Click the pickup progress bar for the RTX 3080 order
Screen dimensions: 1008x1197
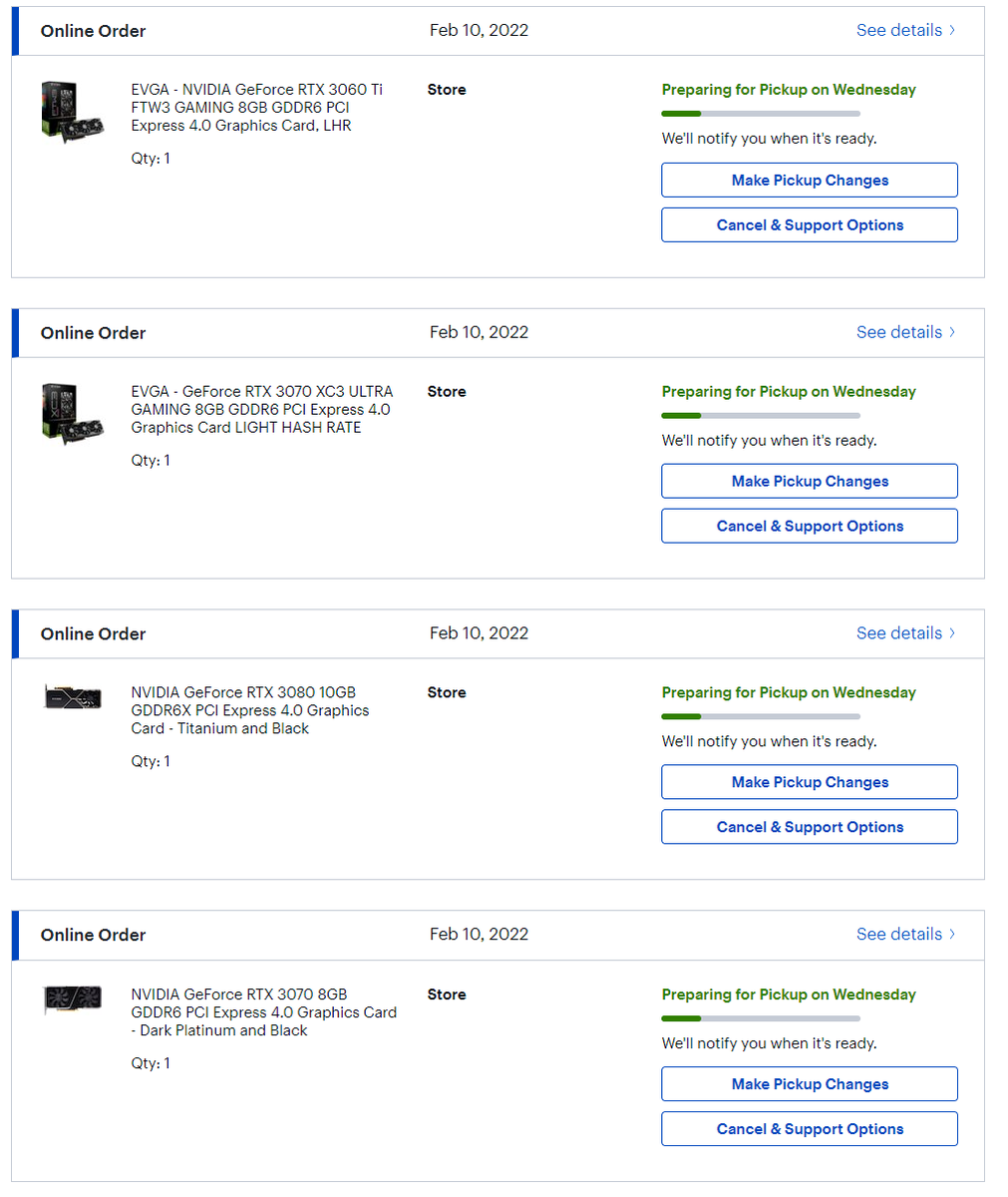[761, 716]
